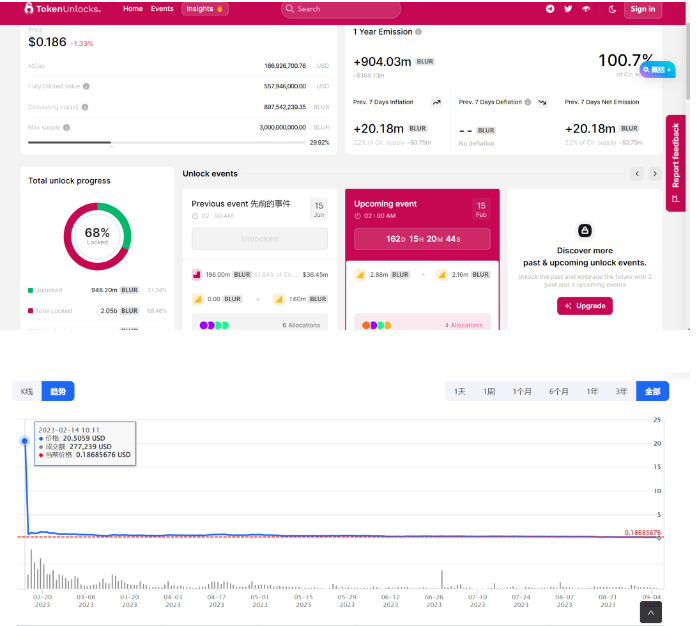Image resolution: width=697 pixels, height=626 pixels.
Task: Switch to the K线 chart tab
Action: (x=27, y=391)
